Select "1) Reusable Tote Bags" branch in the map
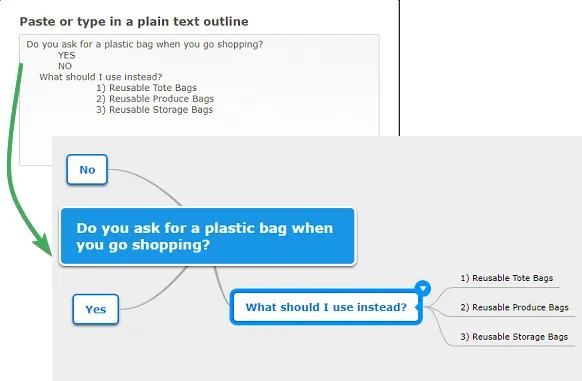The image size is (582, 381). pos(507,278)
